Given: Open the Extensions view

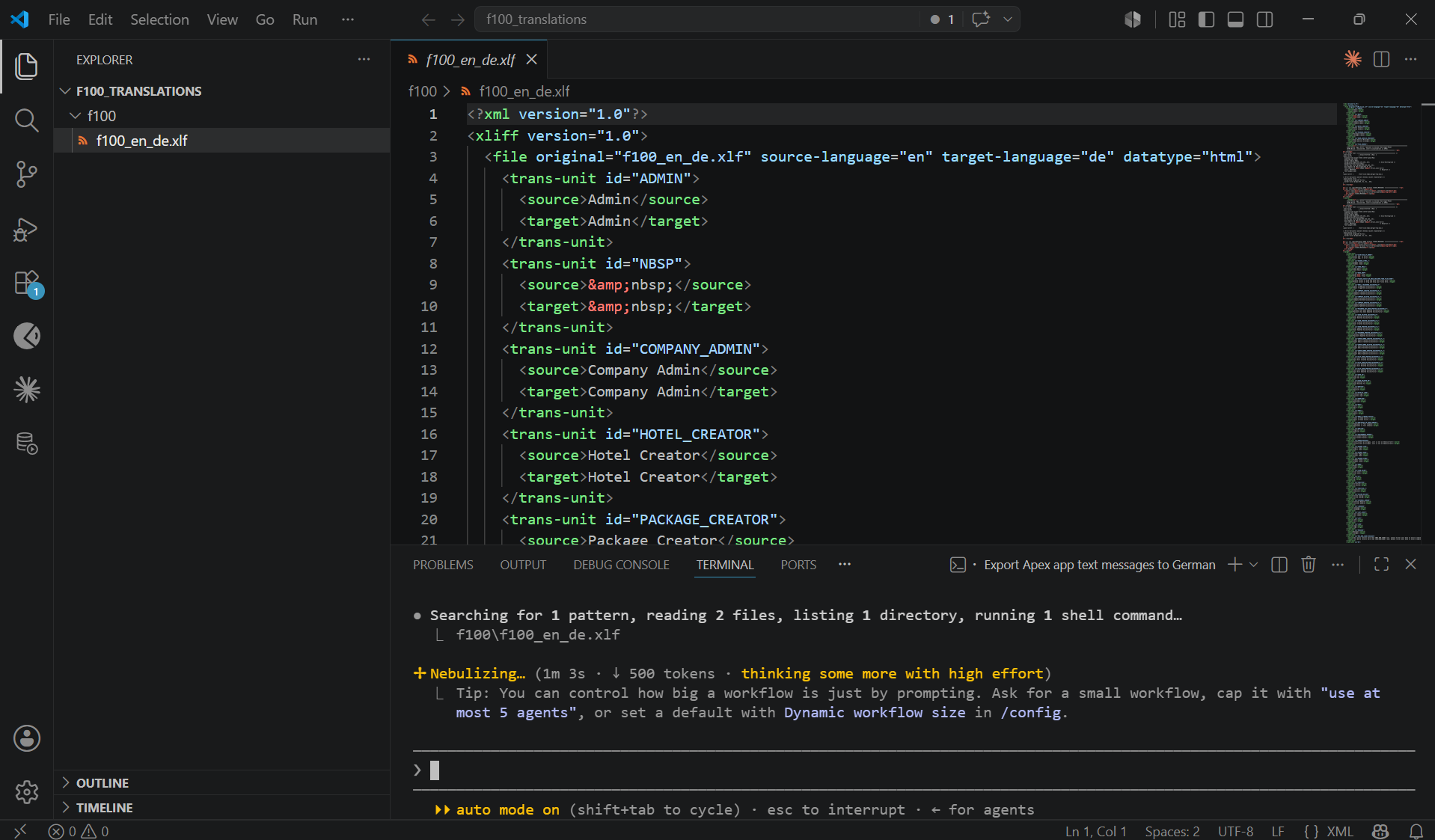Looking at the screenshot, I should (x=27, y=283).
